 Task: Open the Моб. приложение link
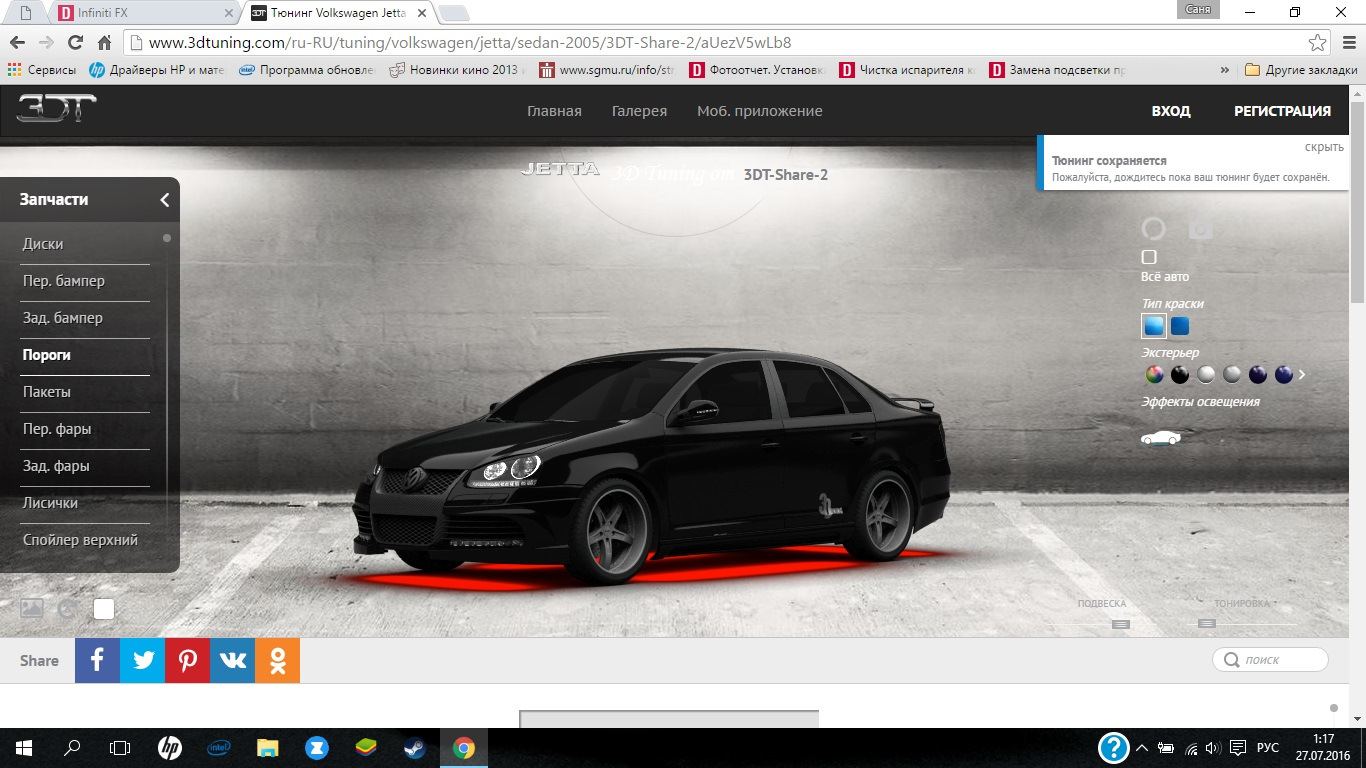click(760, 111)
